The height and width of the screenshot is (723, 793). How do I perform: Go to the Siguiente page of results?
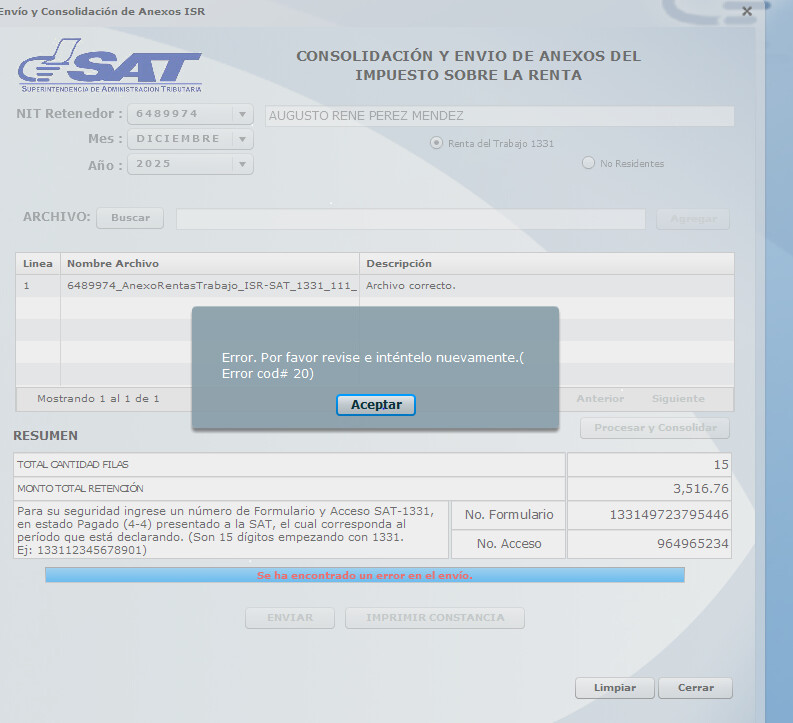click(678, 399)
